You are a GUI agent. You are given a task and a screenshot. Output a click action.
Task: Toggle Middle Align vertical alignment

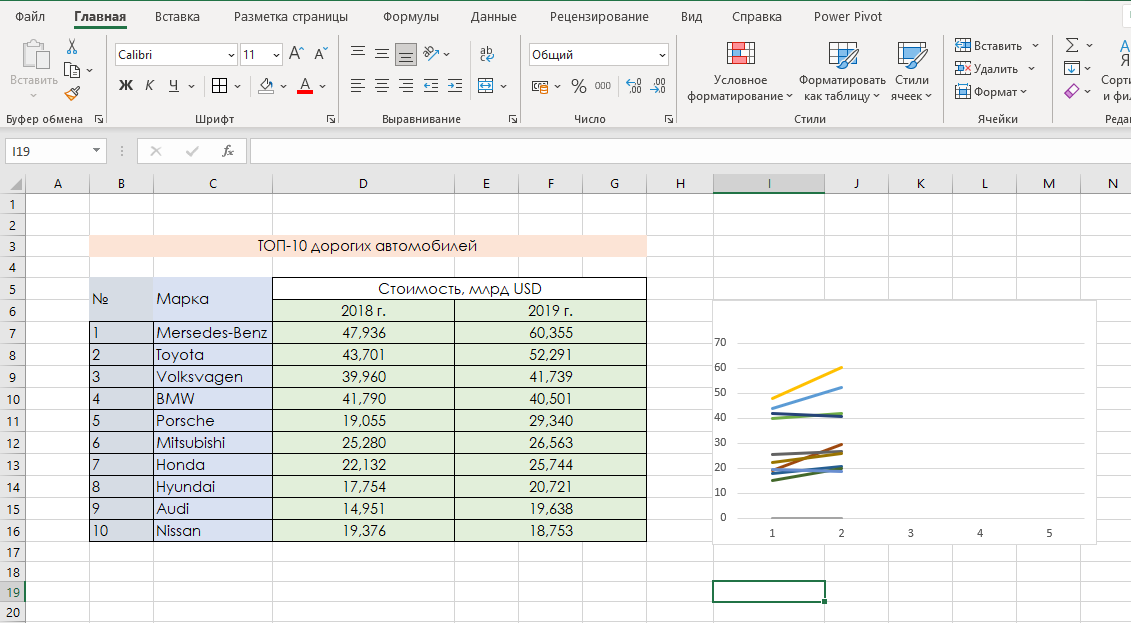point(382,53)
